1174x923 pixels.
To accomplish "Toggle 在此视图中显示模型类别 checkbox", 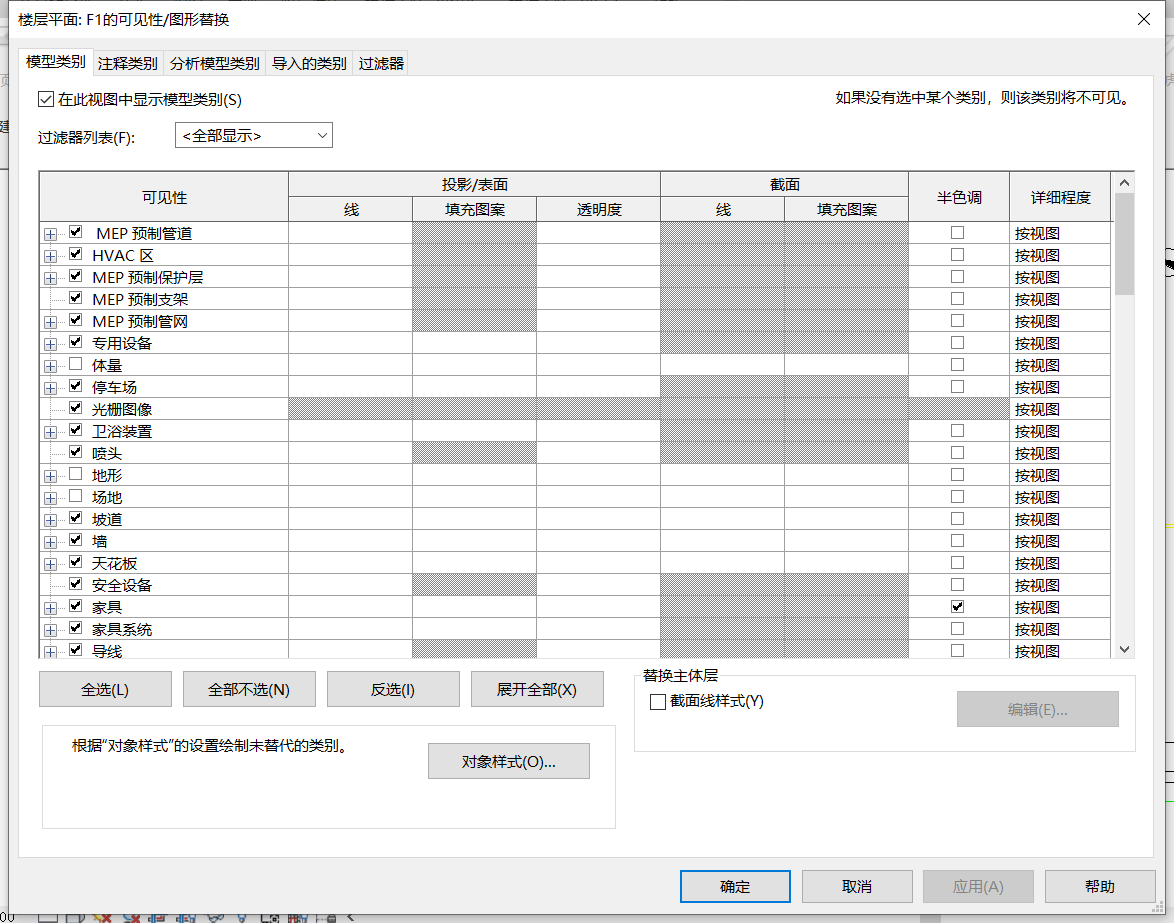I will pyautogui.click(x=45, y=100).
